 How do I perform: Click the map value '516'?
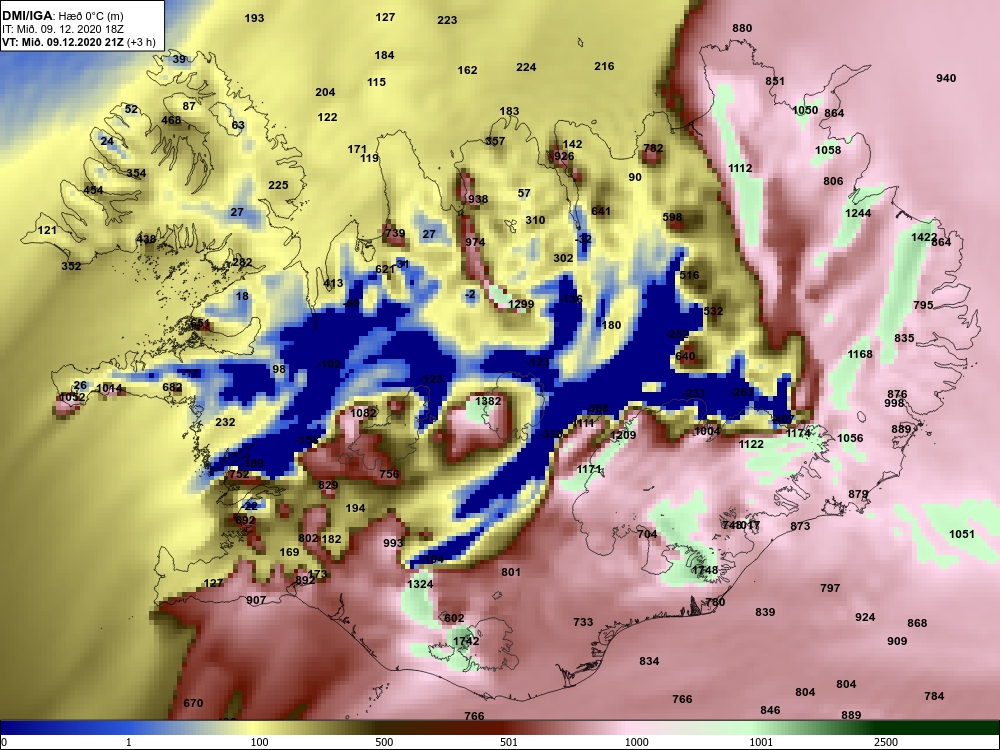pos(689,275)
